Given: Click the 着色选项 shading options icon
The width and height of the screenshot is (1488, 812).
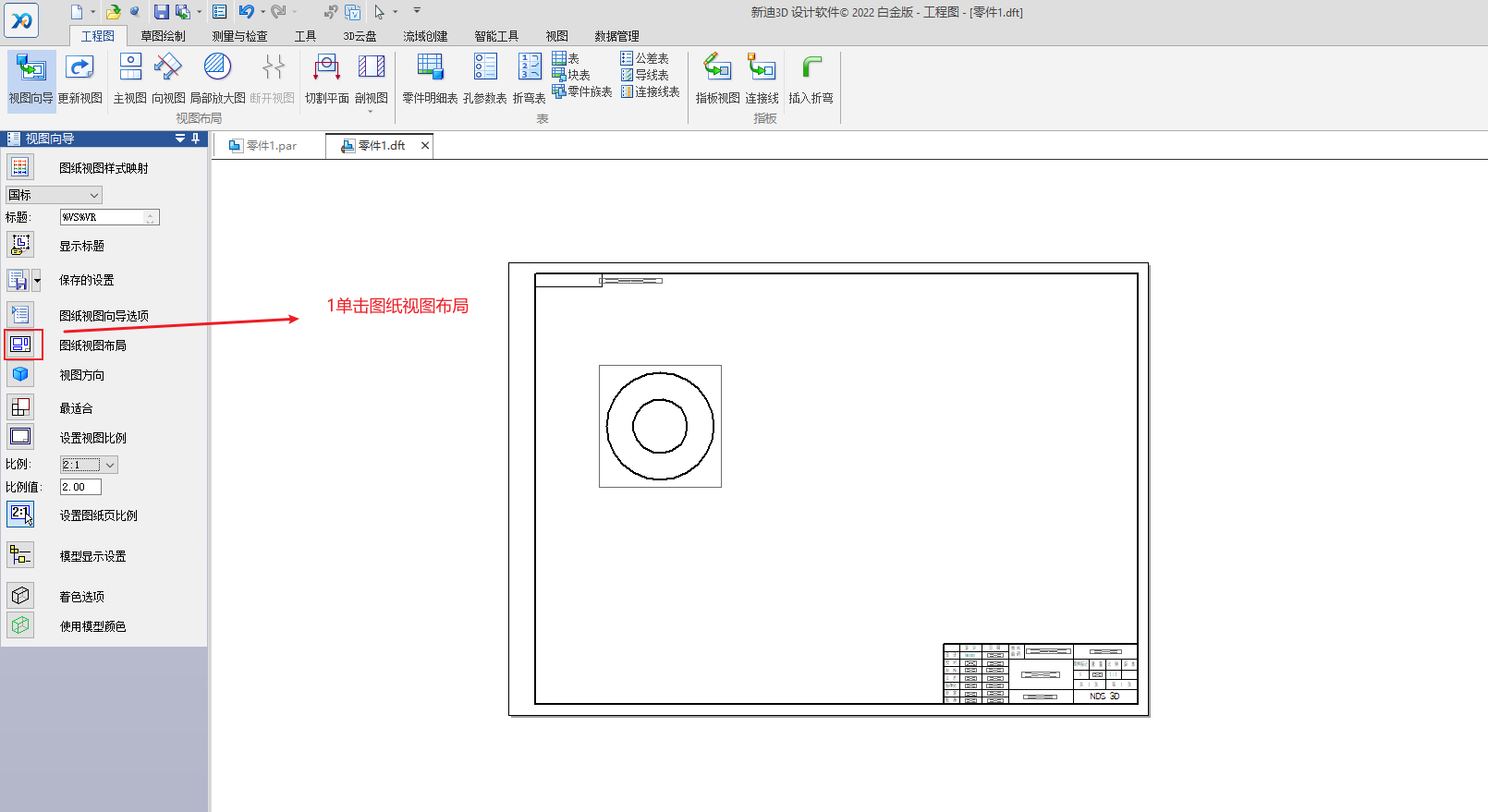Looking at the screenshot, I should (20, 596).
